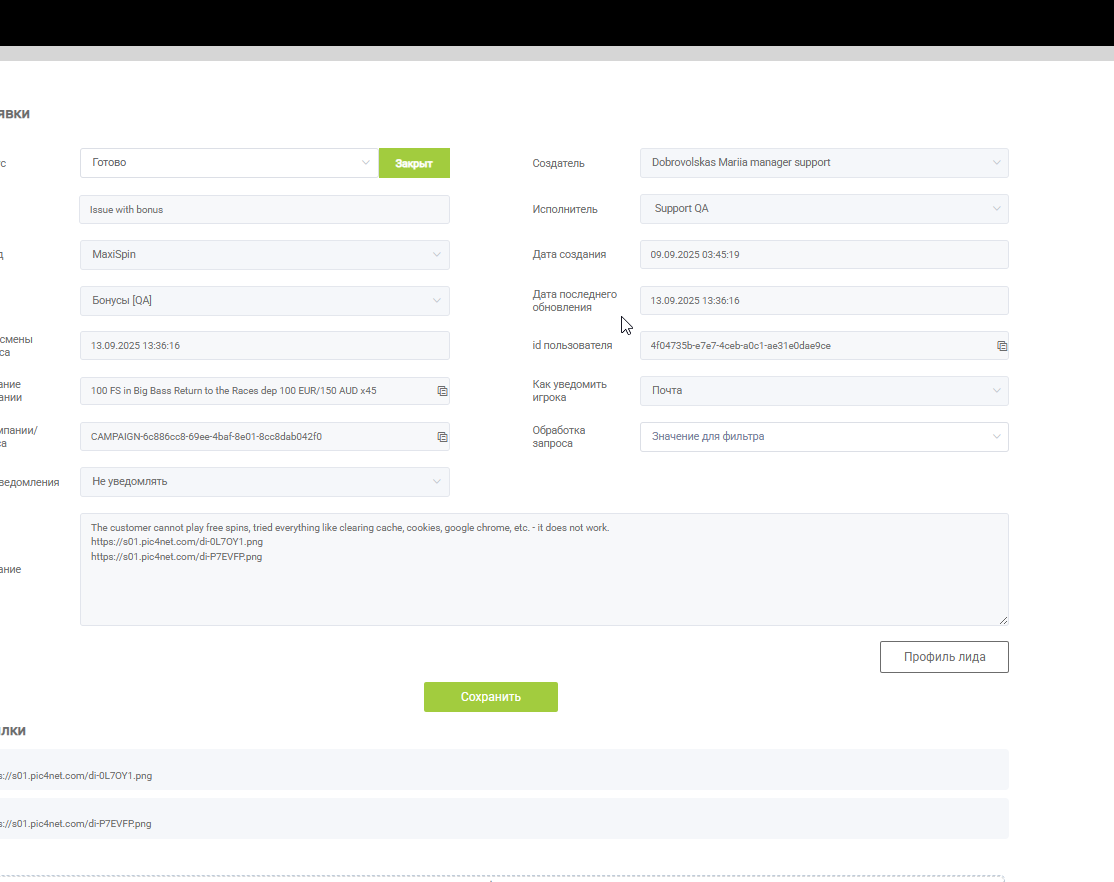Click the Сохранить button

(491, 697)
